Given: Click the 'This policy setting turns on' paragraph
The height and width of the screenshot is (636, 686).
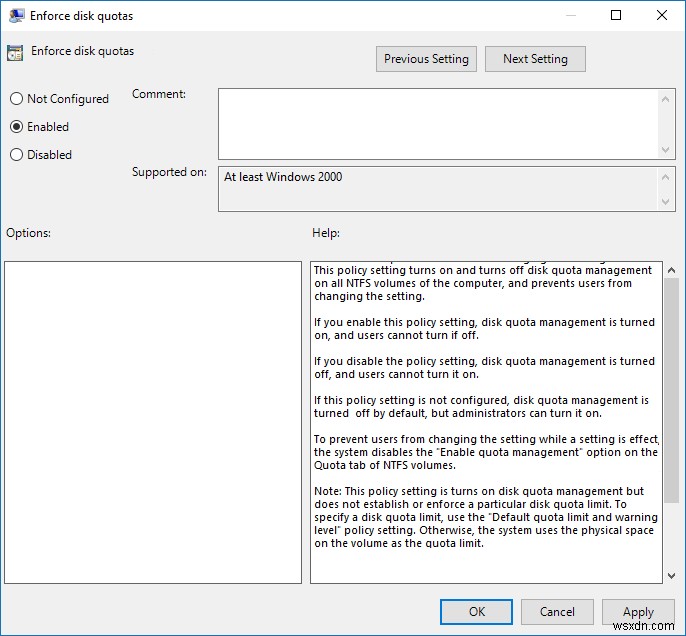Looking at the screenshot, I should tap(483, 283).
